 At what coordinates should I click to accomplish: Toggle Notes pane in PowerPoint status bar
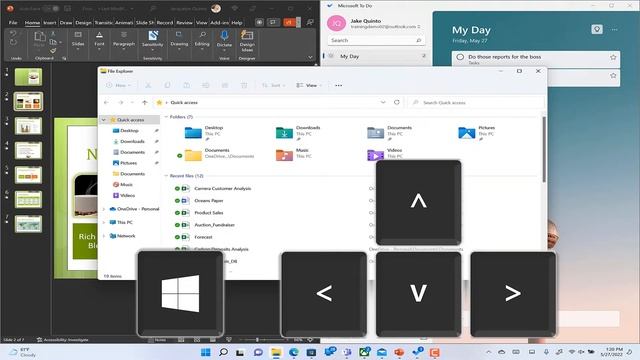tap(158, 340)
